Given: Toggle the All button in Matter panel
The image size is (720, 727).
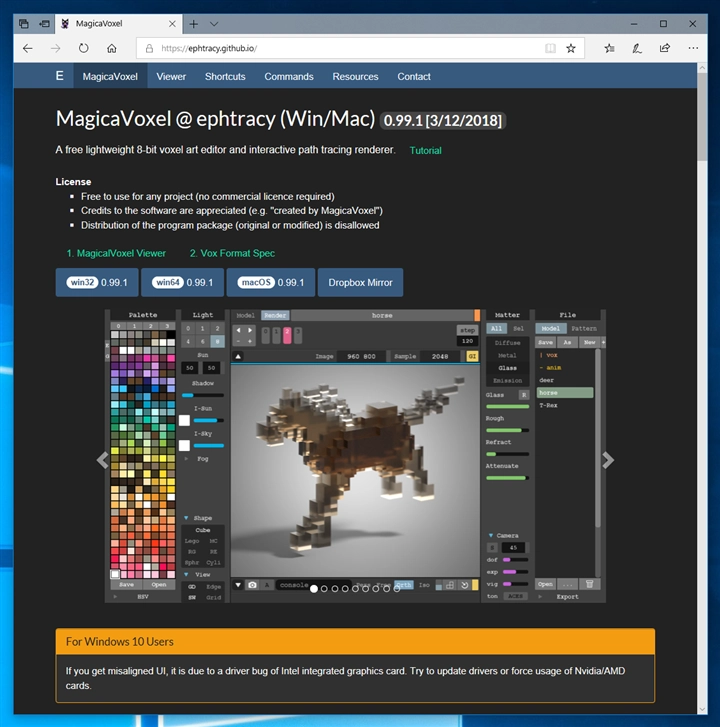Looking at the screenshot, I should 496,328.
